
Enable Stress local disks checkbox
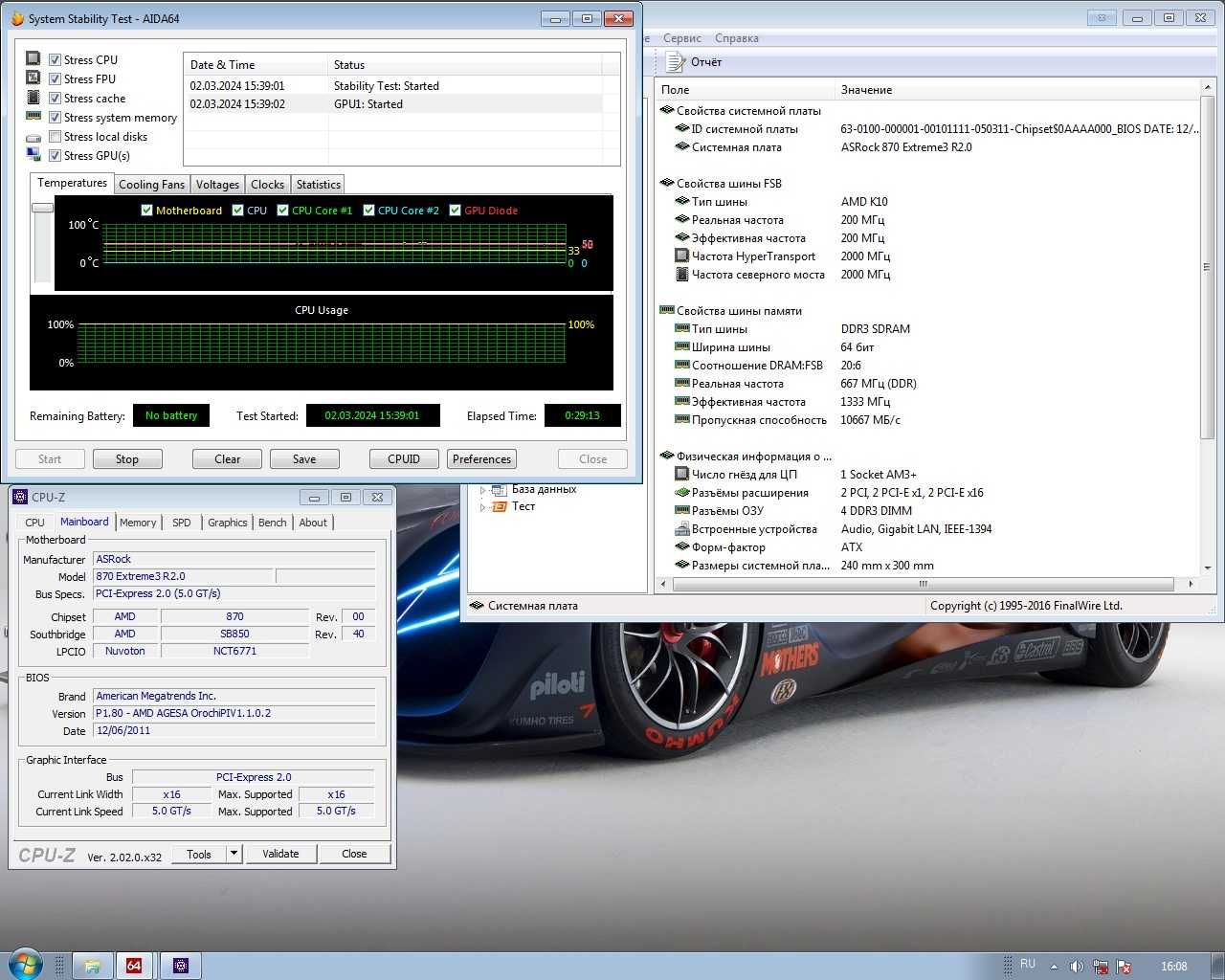56,136
